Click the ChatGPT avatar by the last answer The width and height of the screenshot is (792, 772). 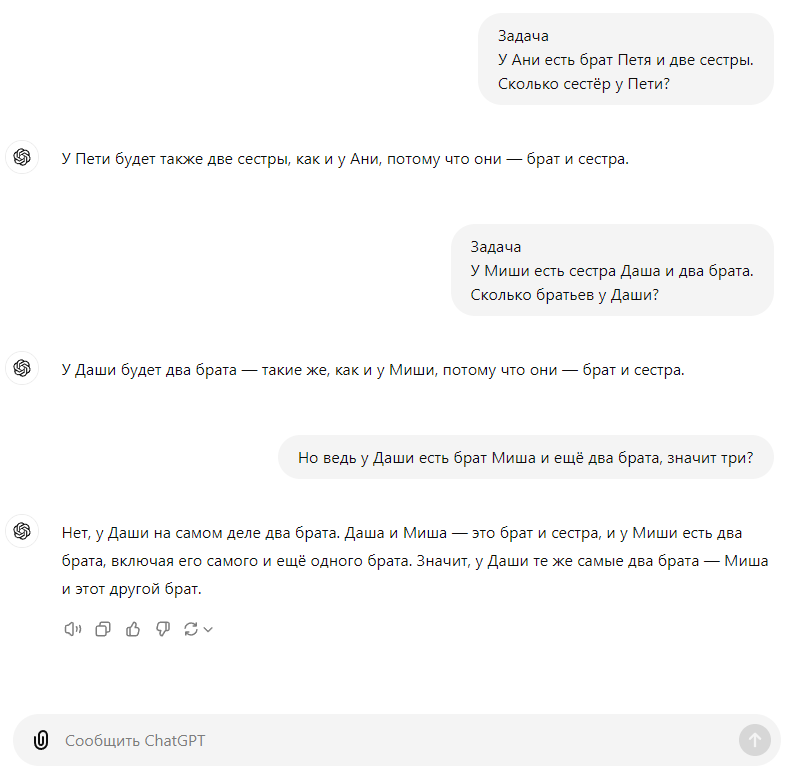22,531
